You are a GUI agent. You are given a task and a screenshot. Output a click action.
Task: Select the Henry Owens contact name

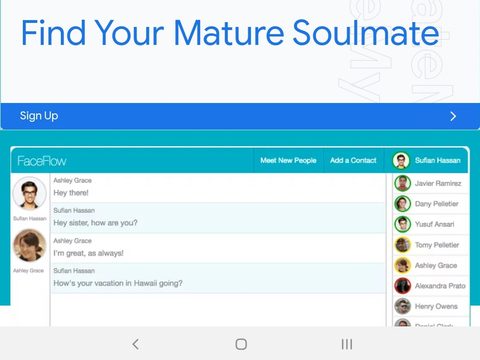(436, 306)
